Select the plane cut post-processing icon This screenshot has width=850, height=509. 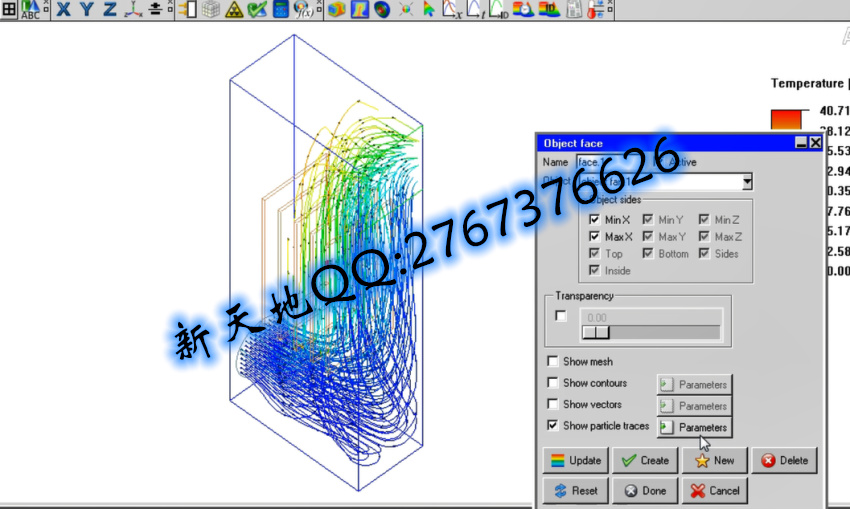click(x=359, y=9)
